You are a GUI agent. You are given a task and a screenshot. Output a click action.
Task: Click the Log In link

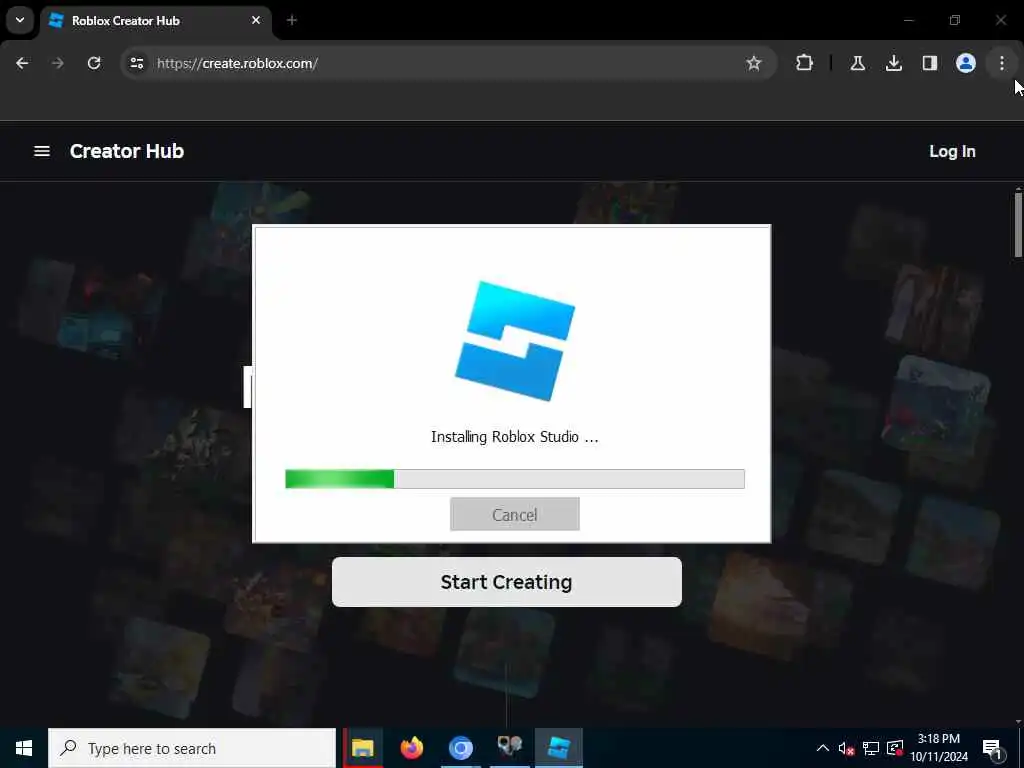pyautogui.click(x=952, y=151)
